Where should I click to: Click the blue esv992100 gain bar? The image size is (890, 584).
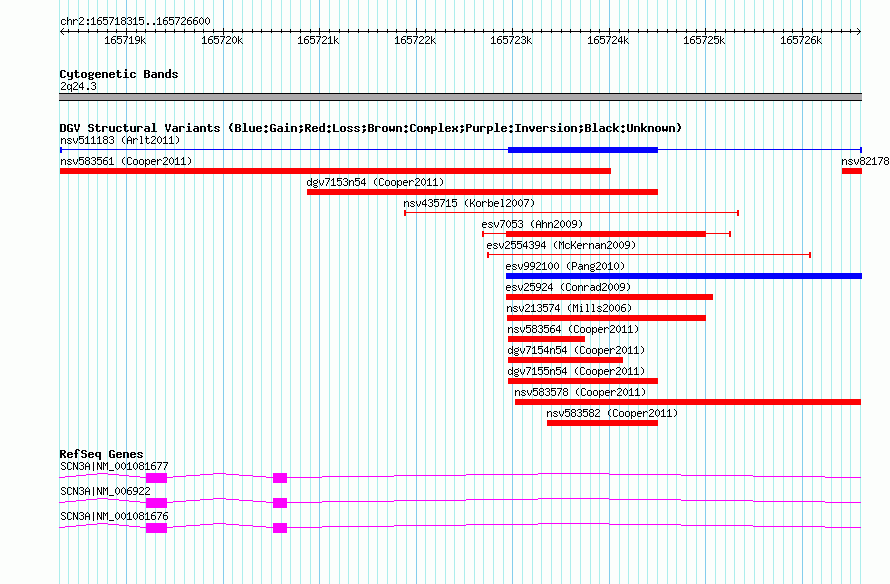(x=684, y=276)
